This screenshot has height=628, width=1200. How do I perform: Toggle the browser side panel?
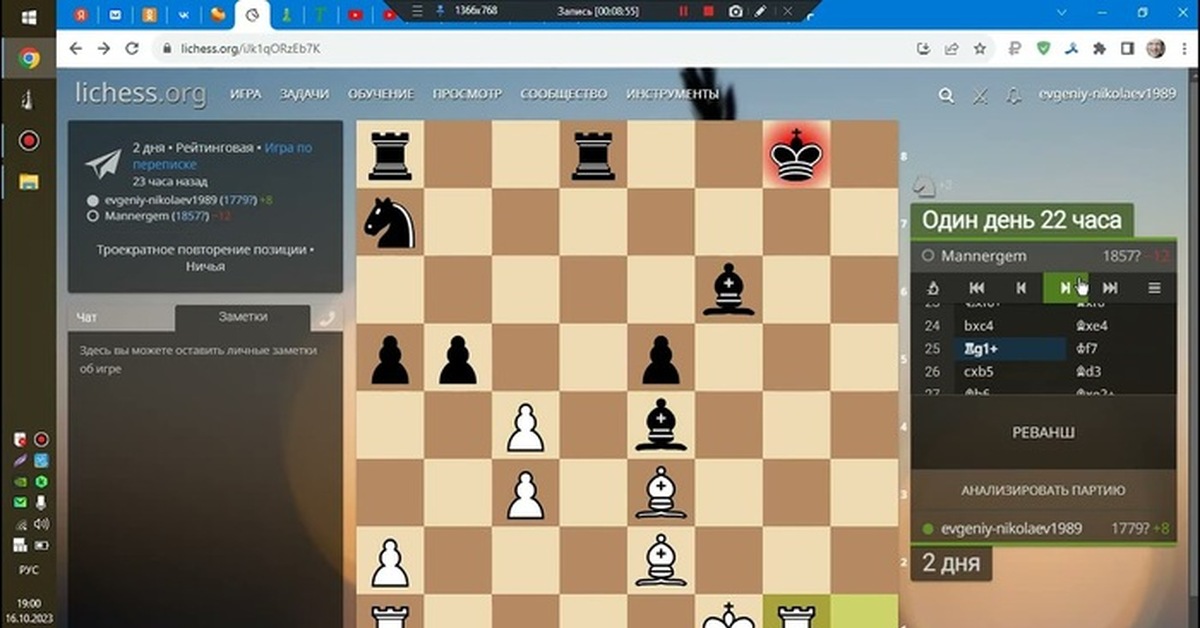pyautogui.click(x=1126, y=48)
